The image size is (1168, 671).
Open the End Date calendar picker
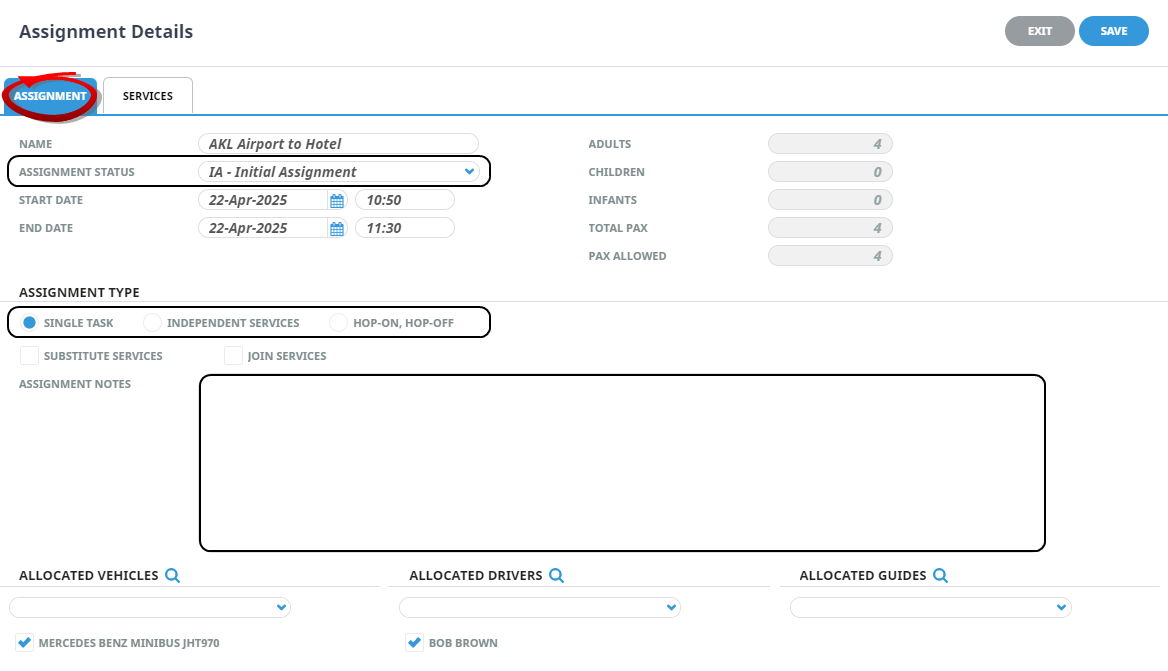pos(337,229)
